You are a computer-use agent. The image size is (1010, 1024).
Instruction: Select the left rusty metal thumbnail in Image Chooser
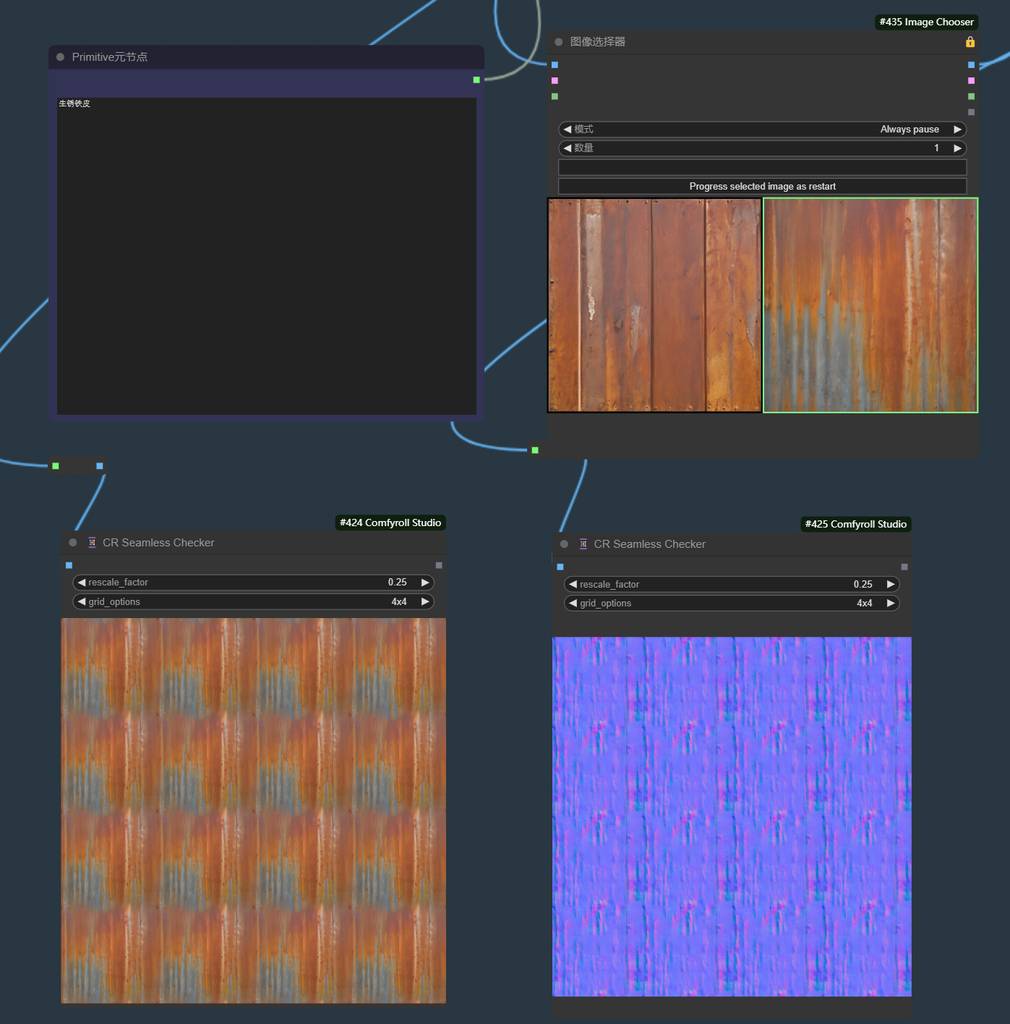tap(654, 305)
